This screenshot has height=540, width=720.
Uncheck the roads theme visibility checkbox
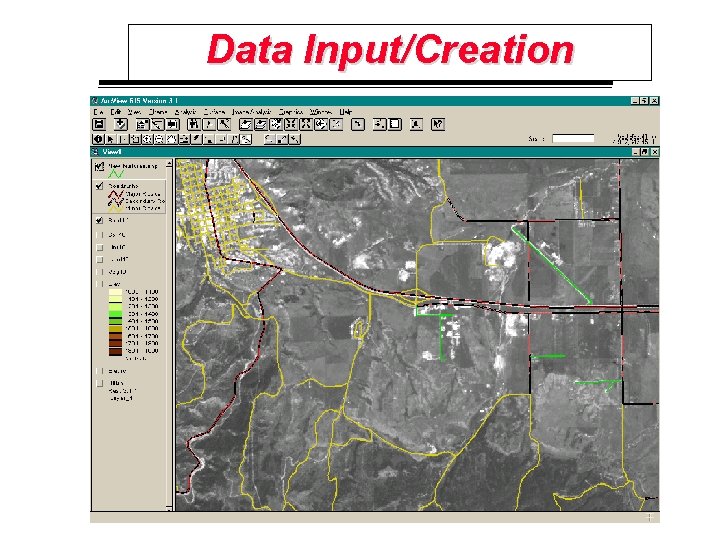click(99, 186)
